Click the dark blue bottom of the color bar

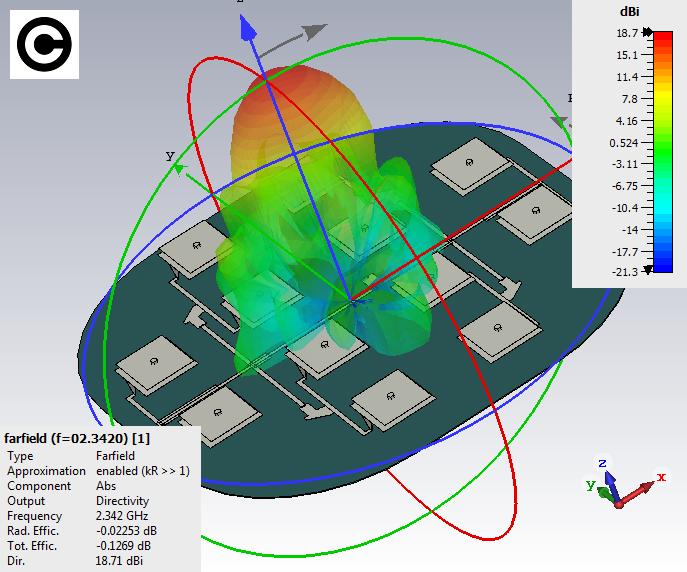pyautogui.click(x=661, y=266)
